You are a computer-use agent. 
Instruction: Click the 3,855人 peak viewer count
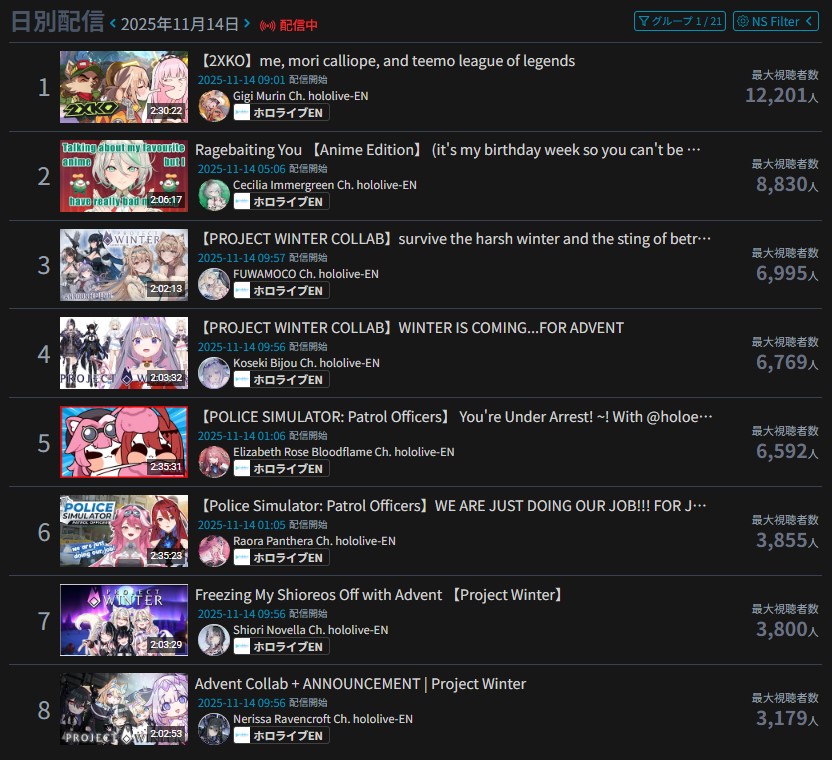tap(787, 540)
